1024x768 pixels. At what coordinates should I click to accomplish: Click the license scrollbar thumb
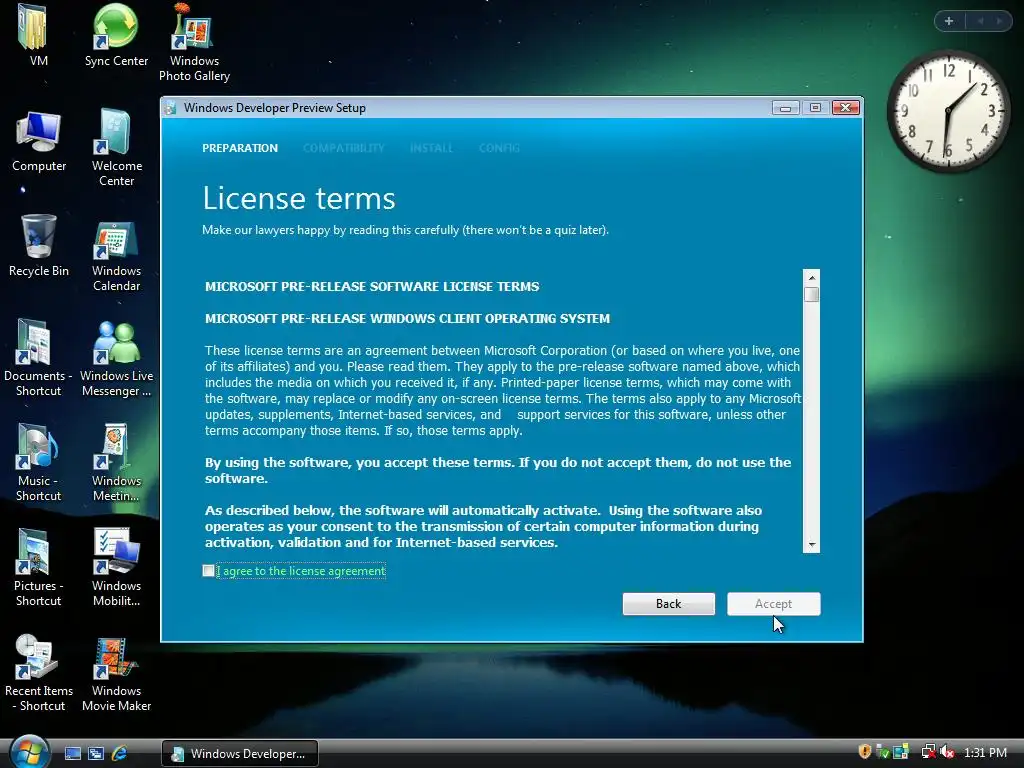(811, 295)
